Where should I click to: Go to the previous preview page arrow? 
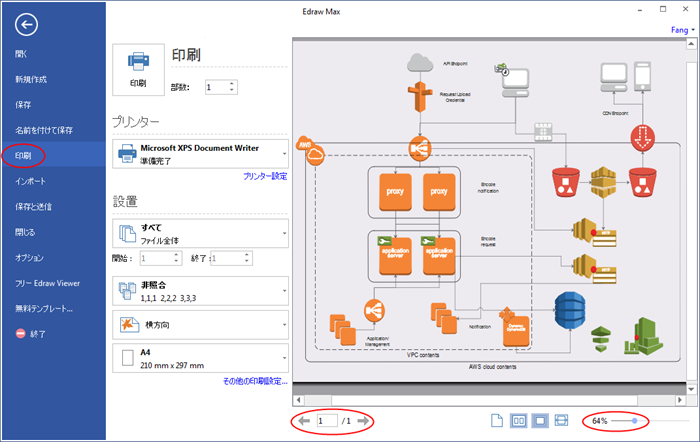(x=304, y=421)
